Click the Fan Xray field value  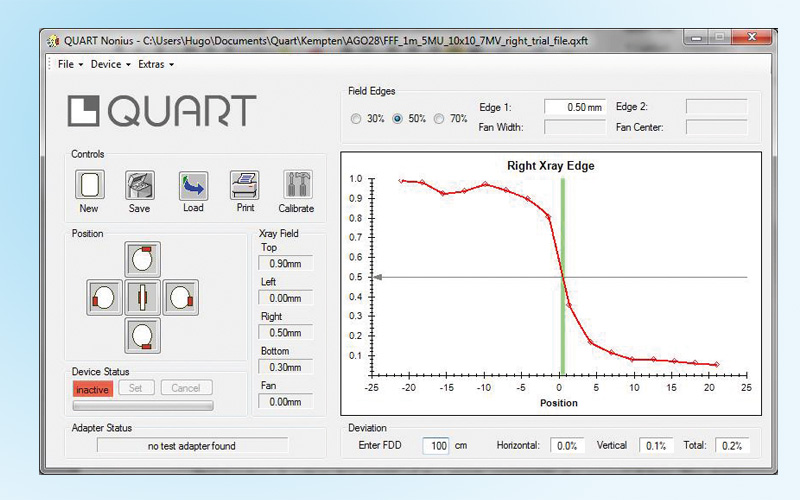click(286, 402)
